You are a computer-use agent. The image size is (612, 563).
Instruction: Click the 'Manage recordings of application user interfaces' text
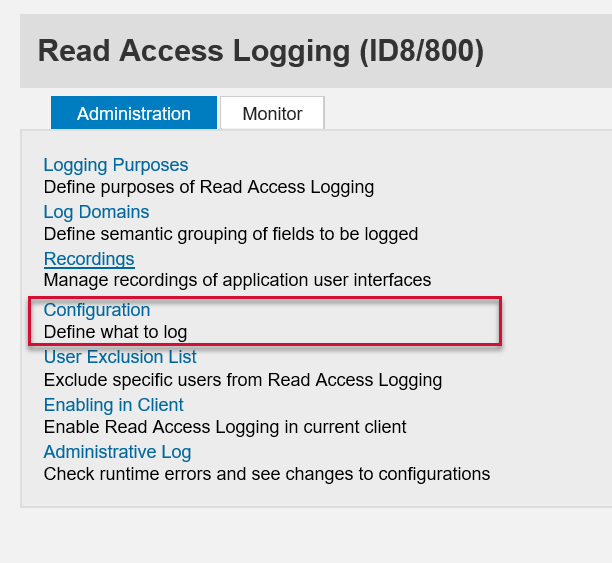click(x=237, y=281)
